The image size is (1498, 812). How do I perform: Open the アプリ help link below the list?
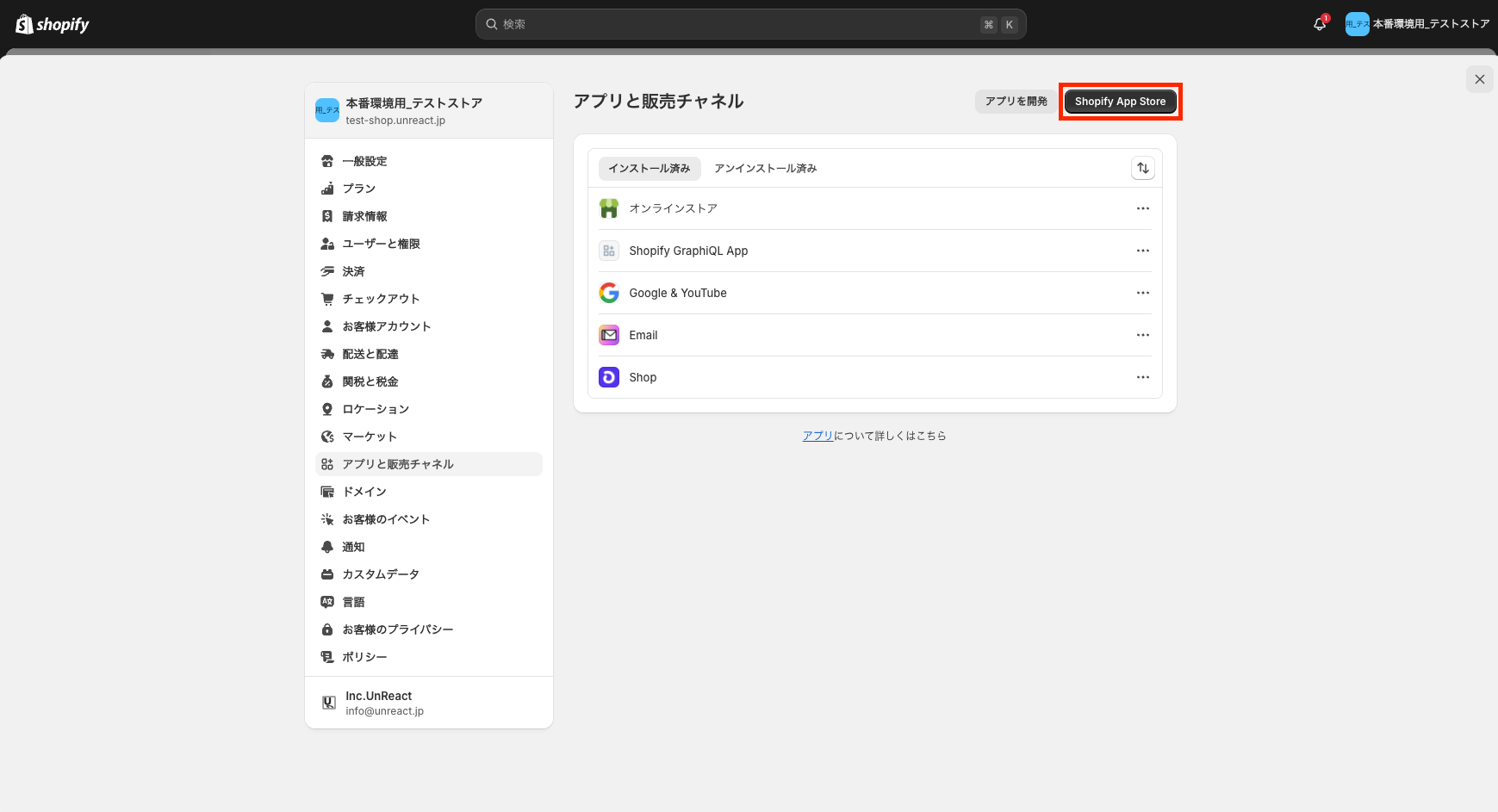[x=817, y=435]
